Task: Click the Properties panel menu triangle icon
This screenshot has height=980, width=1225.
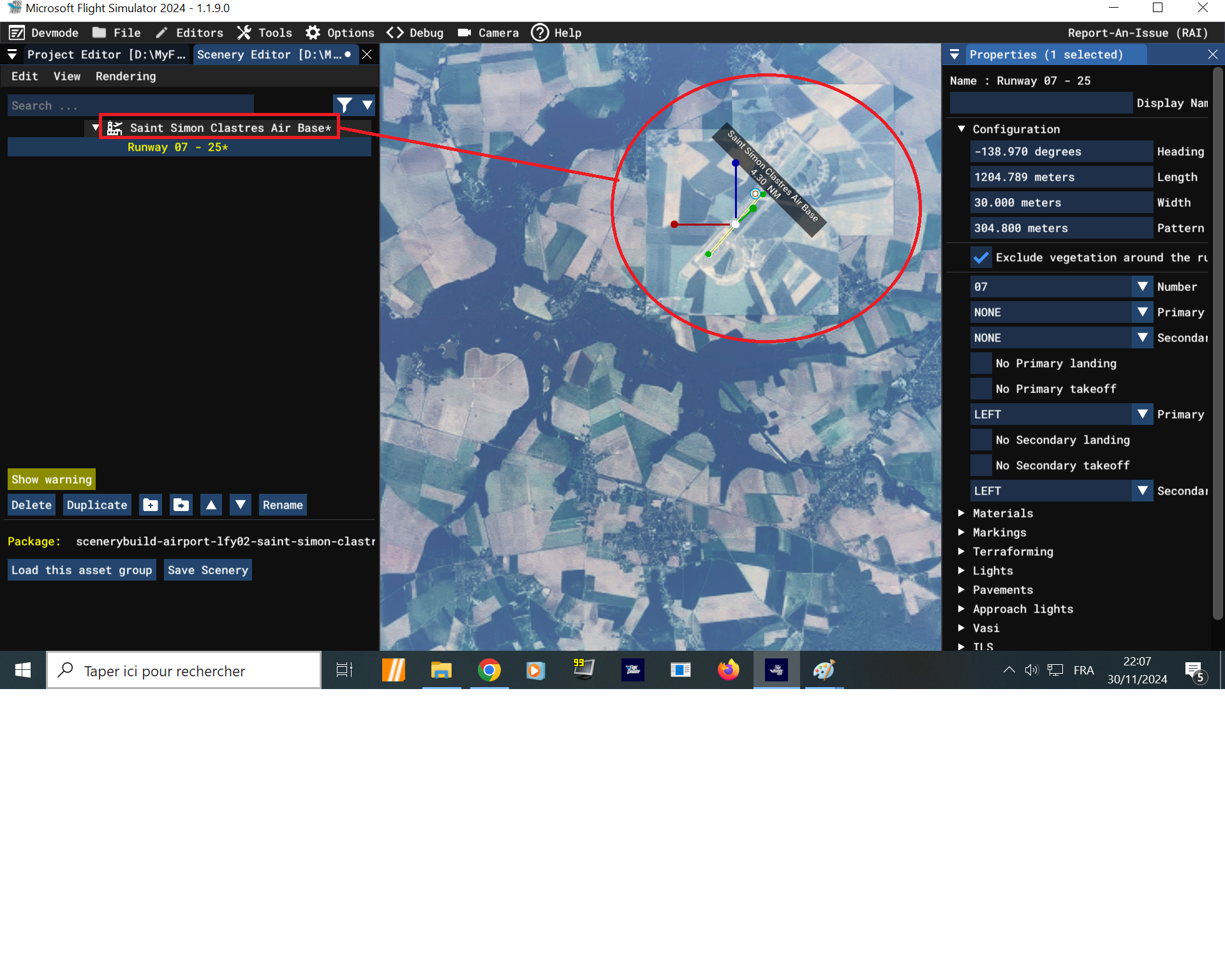Action: click(954, 55)
